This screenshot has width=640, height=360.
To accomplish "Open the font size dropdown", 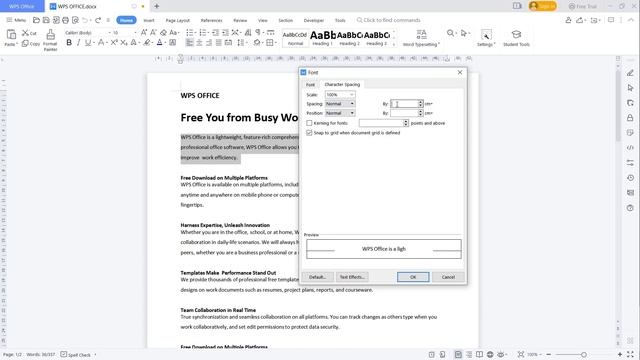I will click(x=136, y=33).
